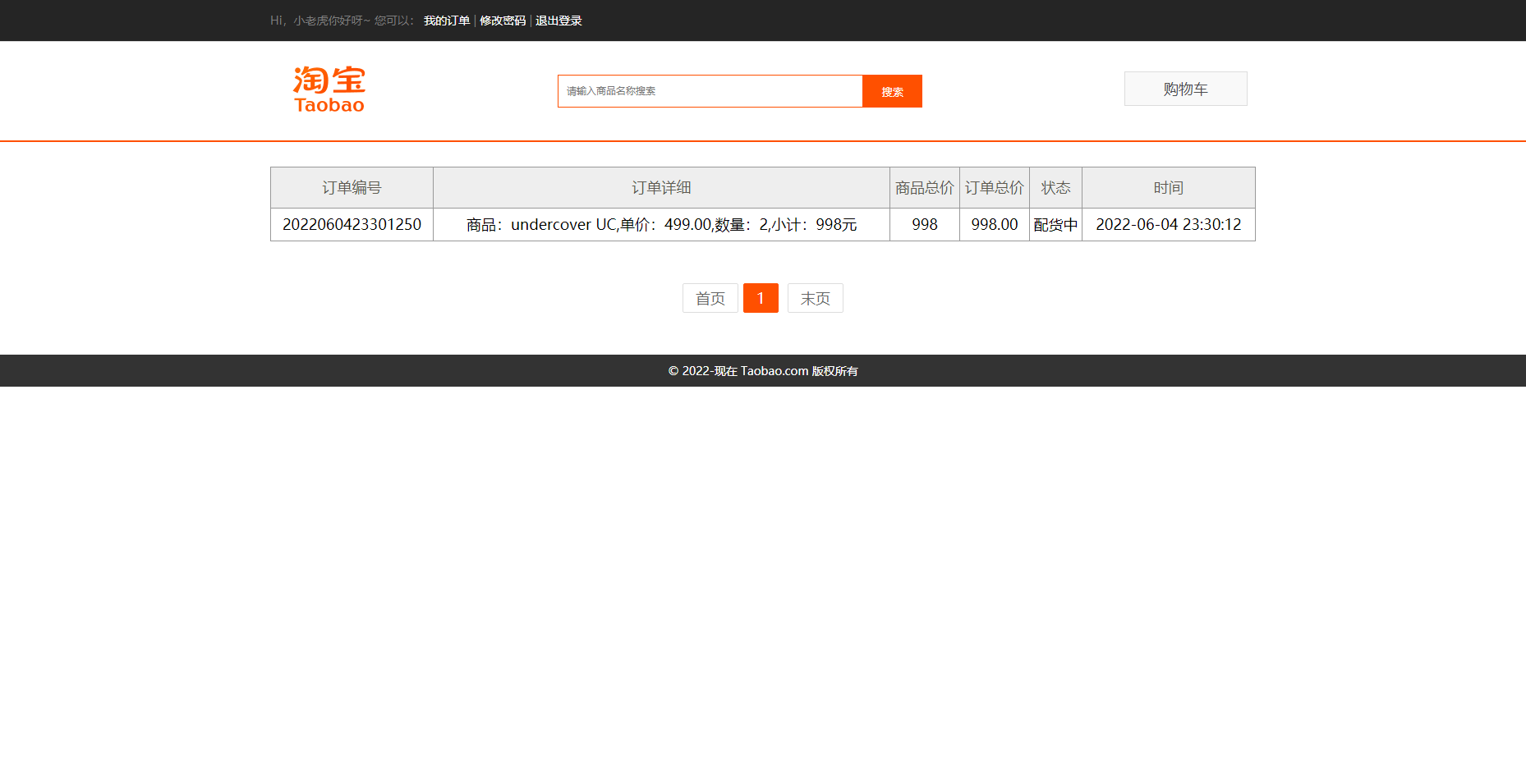Click the 商品总价 column header
This screenshot has height=784, width=1526.
tap(925, 188)
